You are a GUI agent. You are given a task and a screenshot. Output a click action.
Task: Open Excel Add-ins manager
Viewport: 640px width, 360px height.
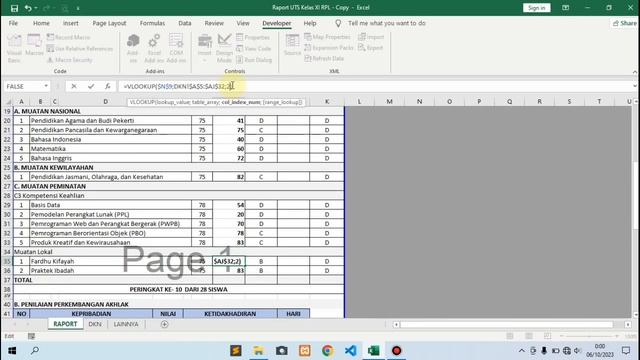(154, 49)
